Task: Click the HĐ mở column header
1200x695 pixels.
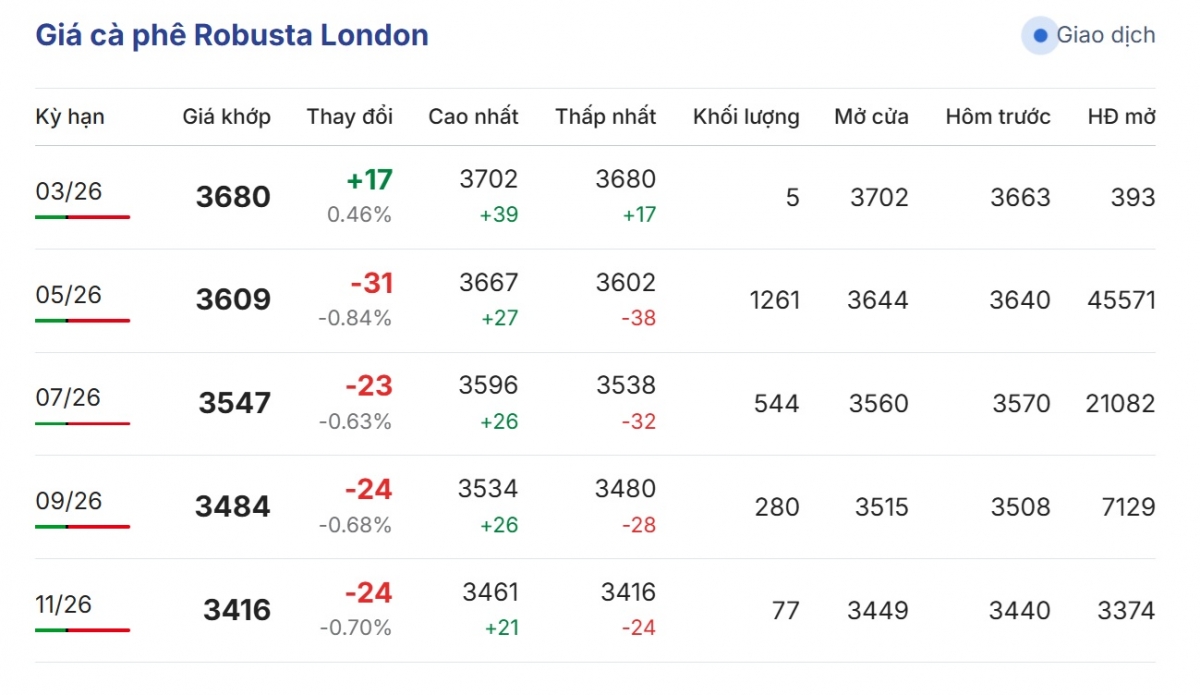Action: (1121, 117)
